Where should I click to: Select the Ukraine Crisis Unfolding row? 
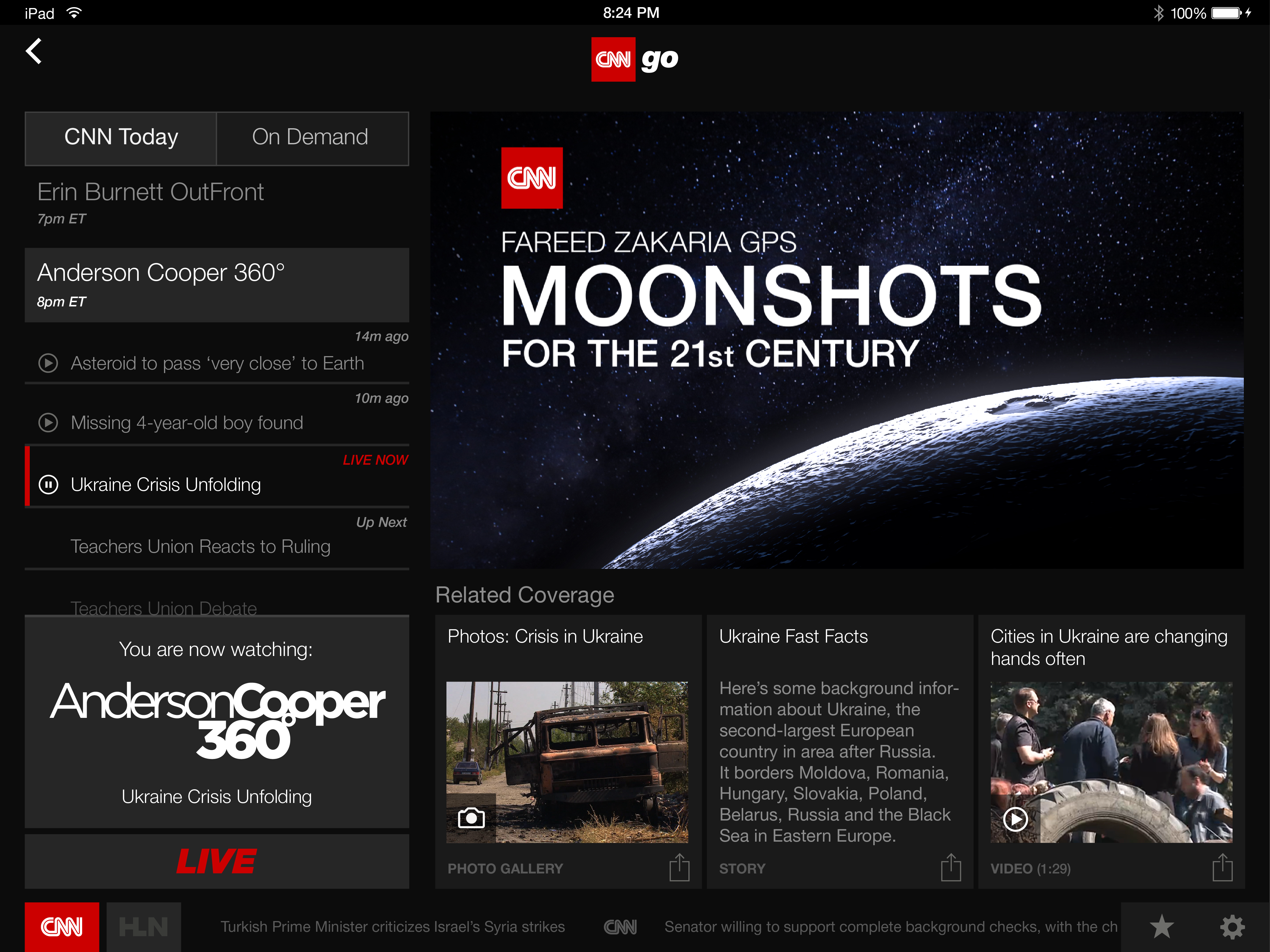[x=216, y=477]
